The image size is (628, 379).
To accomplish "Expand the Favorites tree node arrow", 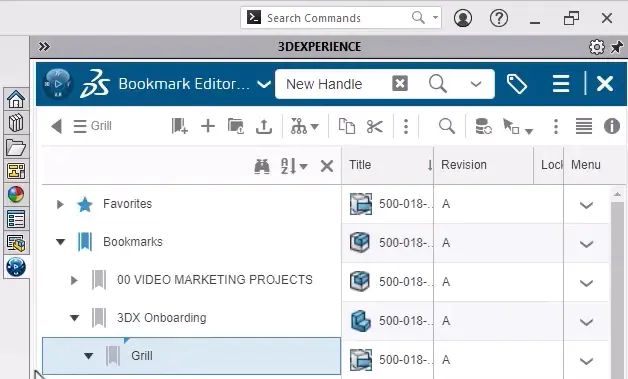I will pyautogui.click(x=60, y=204).
